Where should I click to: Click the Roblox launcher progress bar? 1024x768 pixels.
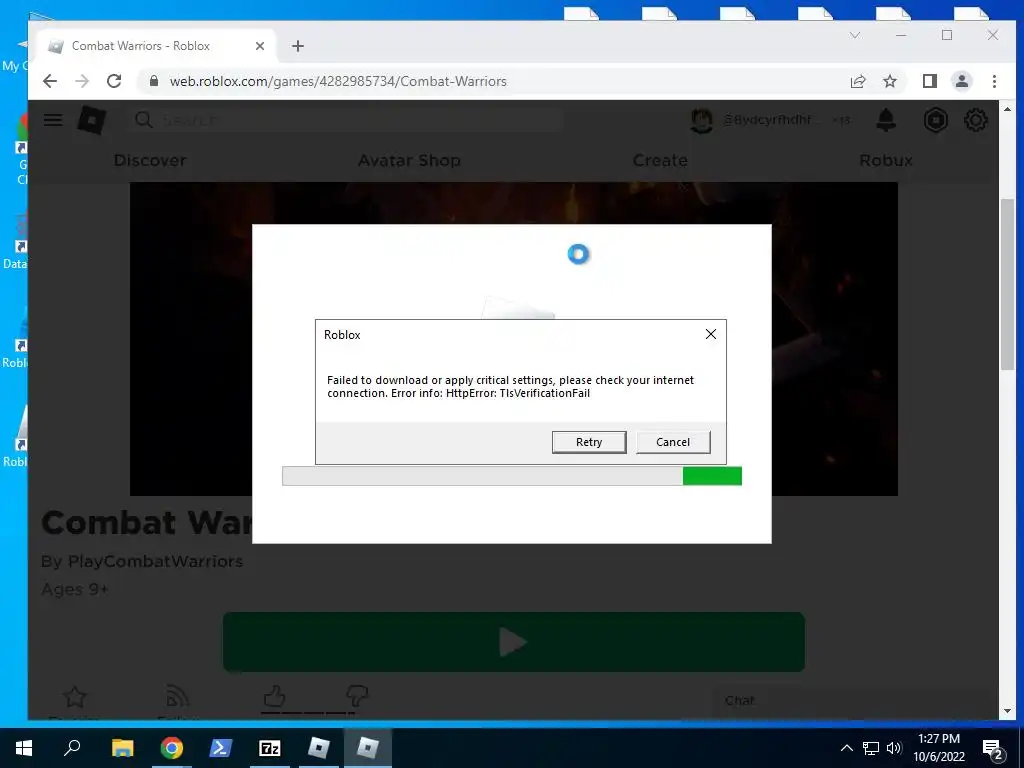pos(512,476)
